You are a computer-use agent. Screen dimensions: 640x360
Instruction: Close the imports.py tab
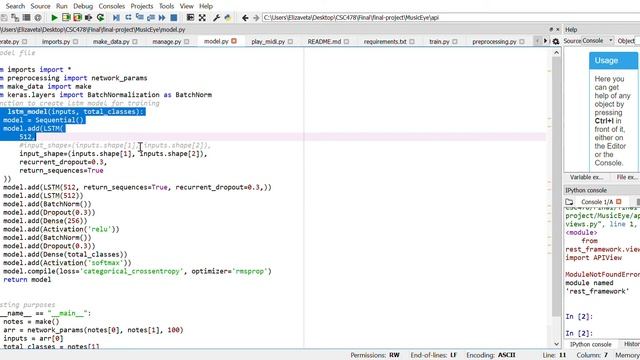tap(76, 42)
